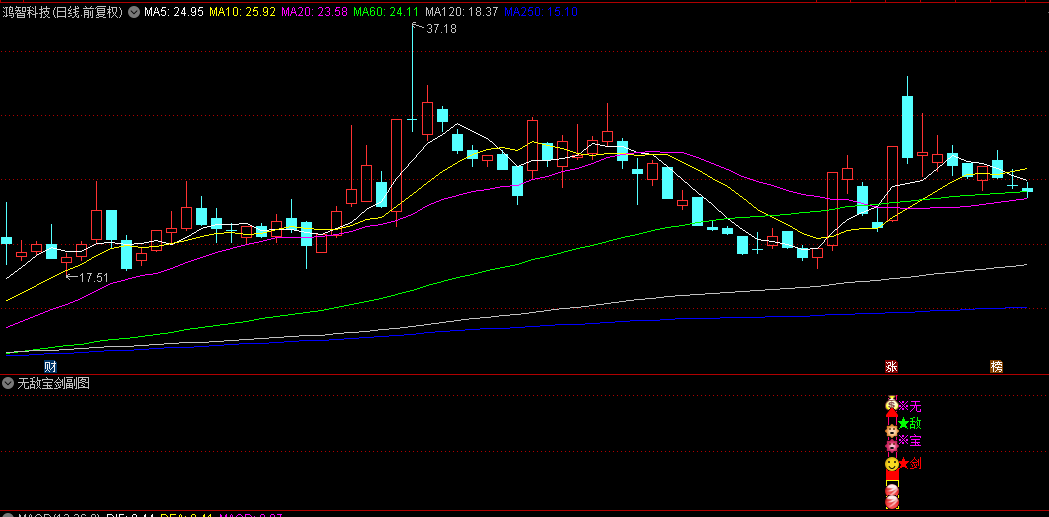Image resolution: width=1049 pixels, height=517 pixels.
Task: Click the upper red ball icon
Action: [892, 490]
